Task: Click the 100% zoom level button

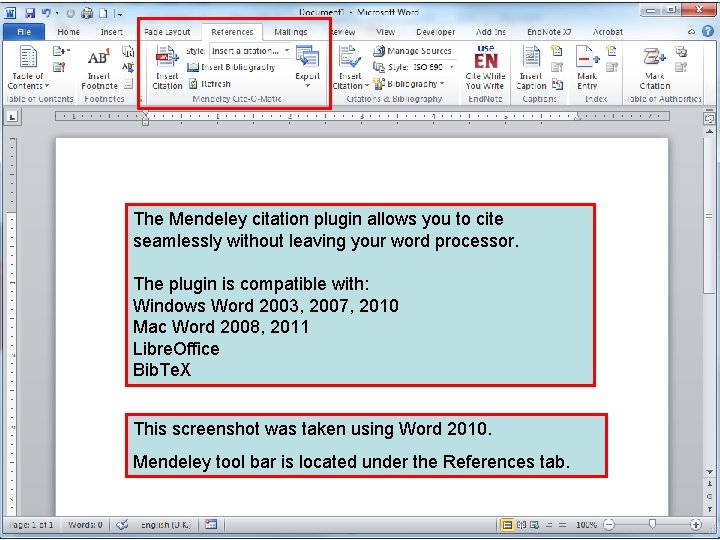Action: pyautogui.click(x=586, y=524)
